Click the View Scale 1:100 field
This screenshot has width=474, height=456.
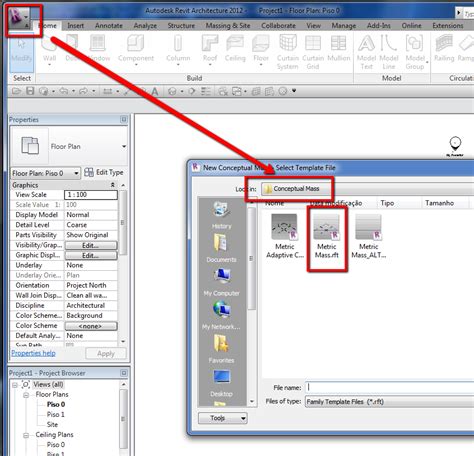pos(91,195)
